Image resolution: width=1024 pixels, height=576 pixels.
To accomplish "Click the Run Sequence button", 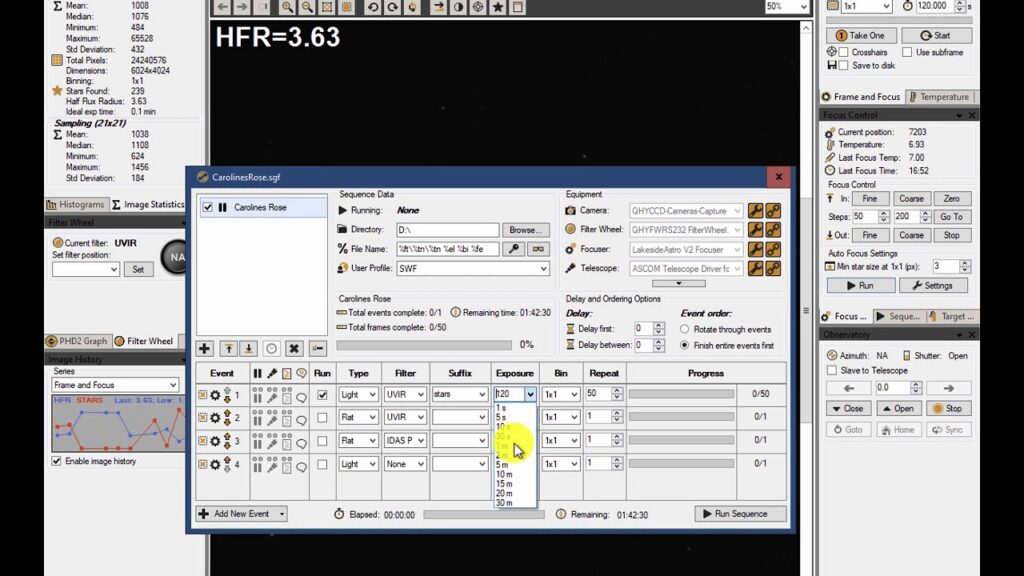I will 741,514.
